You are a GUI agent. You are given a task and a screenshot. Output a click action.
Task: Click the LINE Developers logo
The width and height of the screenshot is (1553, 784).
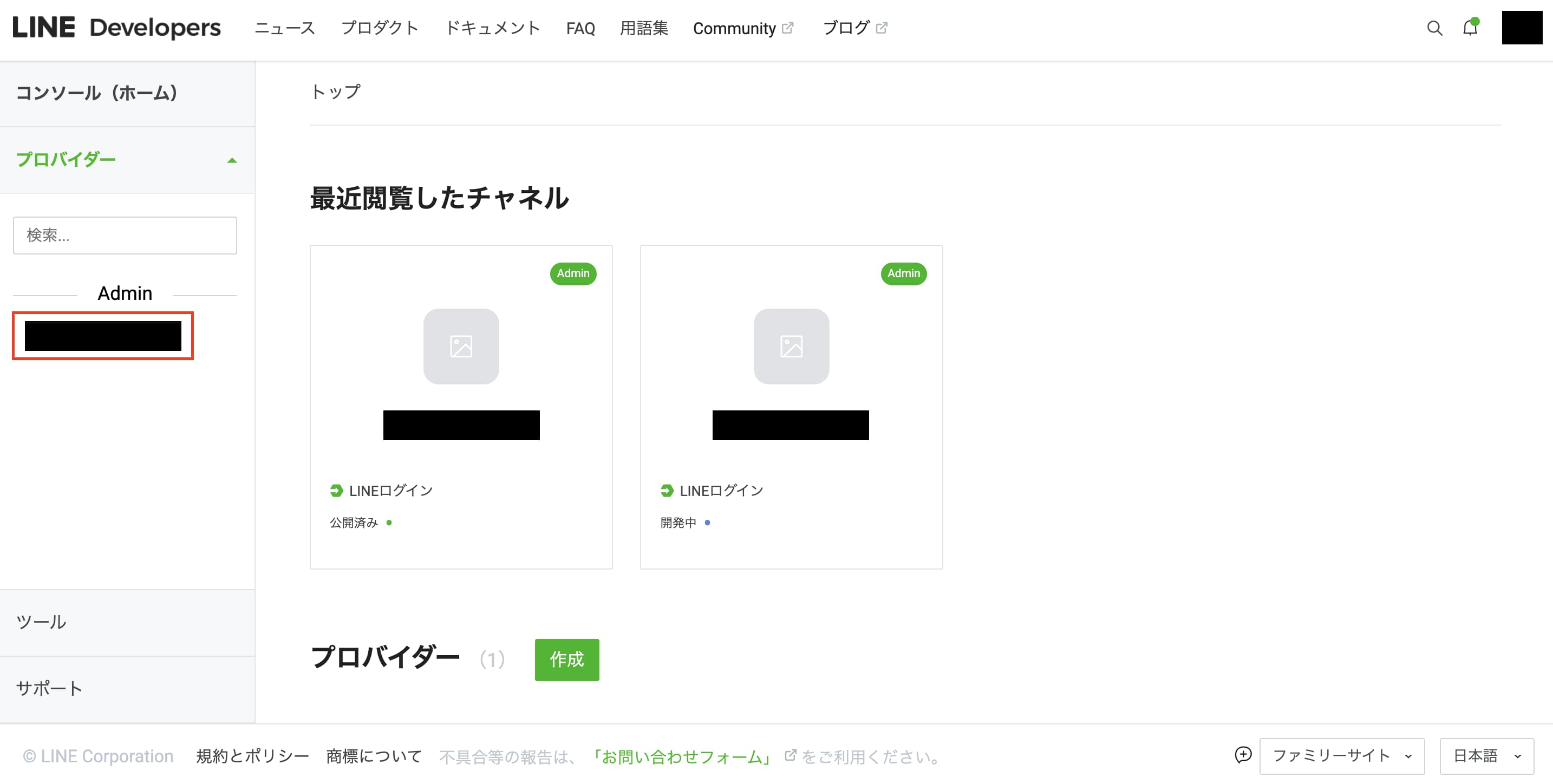tap(117, 28)
